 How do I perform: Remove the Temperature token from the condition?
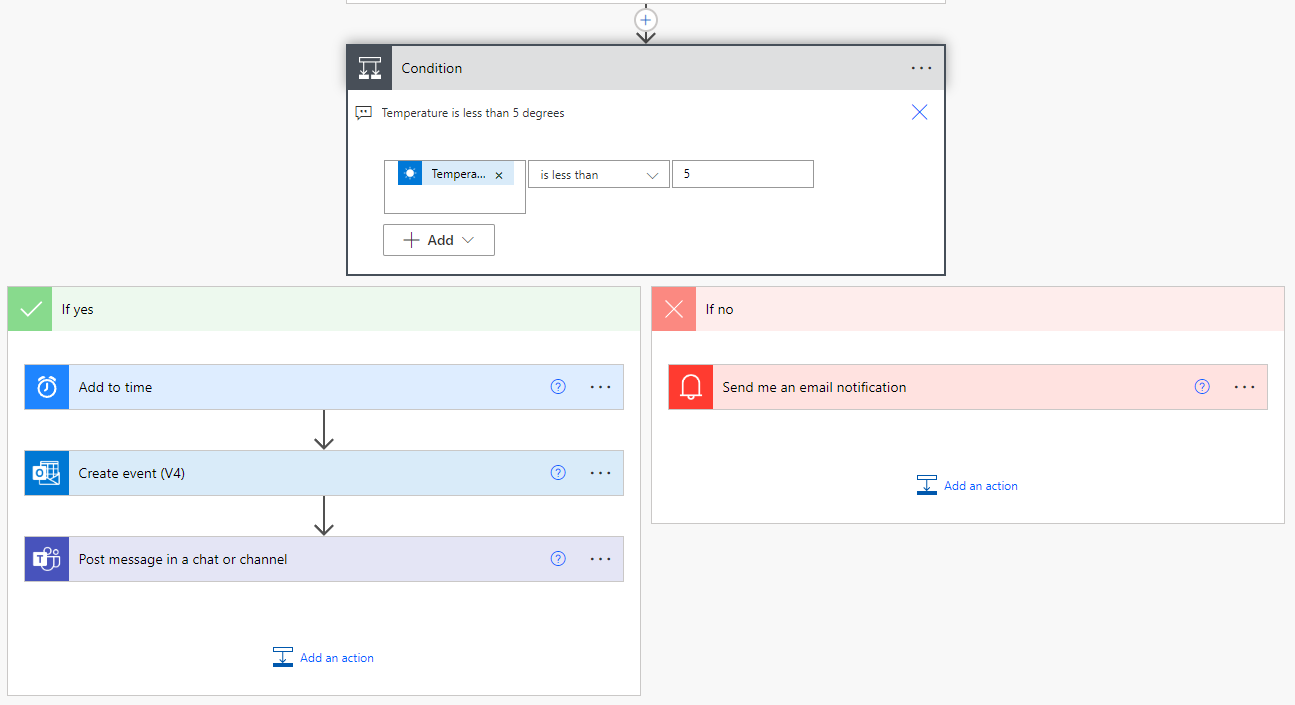tap(499, 175)
